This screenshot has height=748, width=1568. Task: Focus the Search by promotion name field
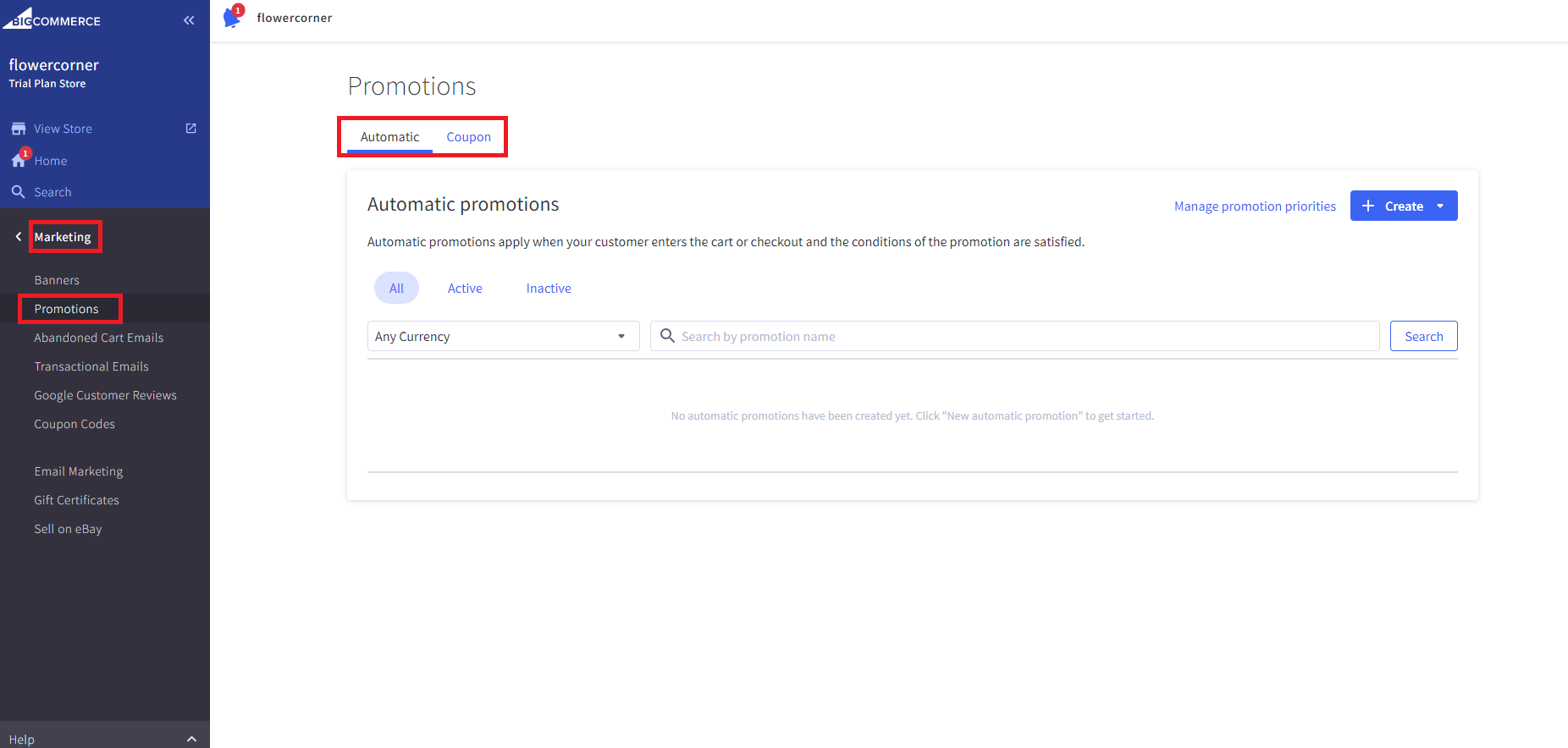pos(1015,336)
